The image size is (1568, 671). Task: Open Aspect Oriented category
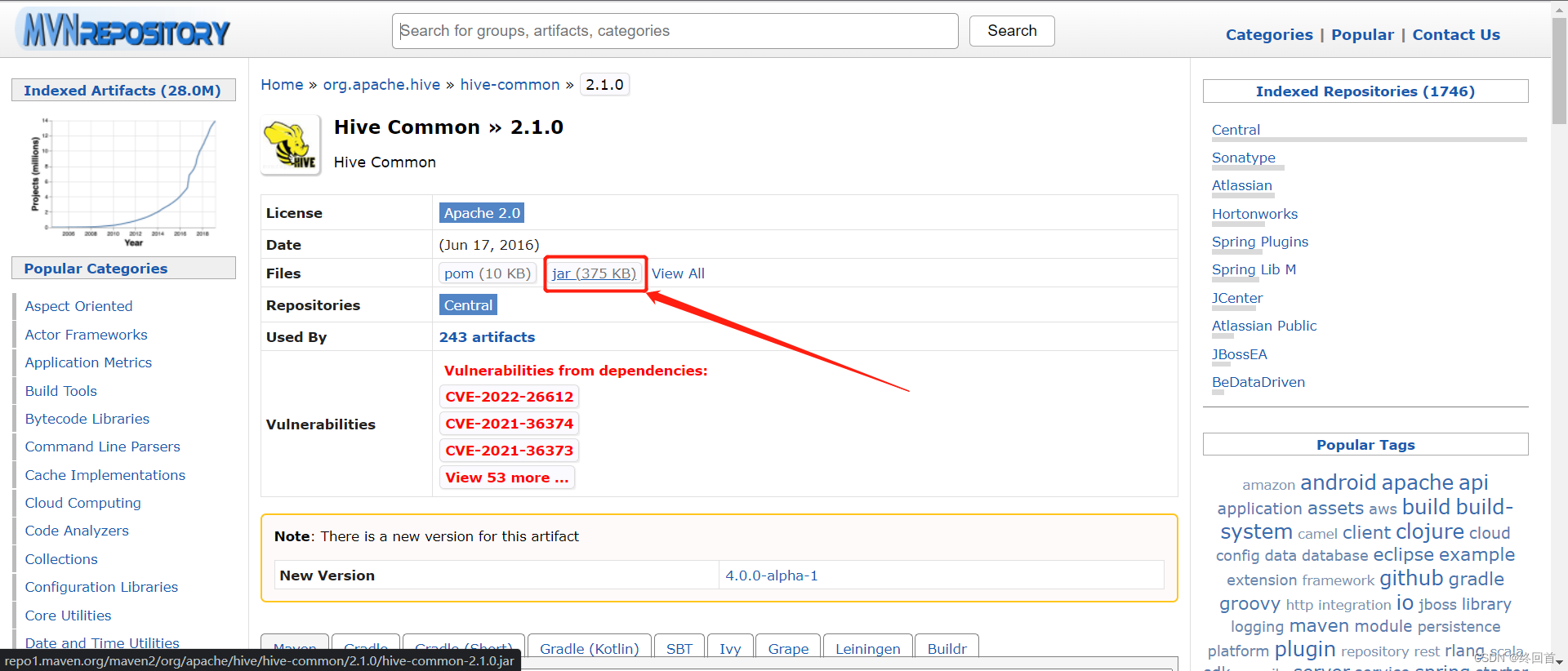tap(78, 306)
